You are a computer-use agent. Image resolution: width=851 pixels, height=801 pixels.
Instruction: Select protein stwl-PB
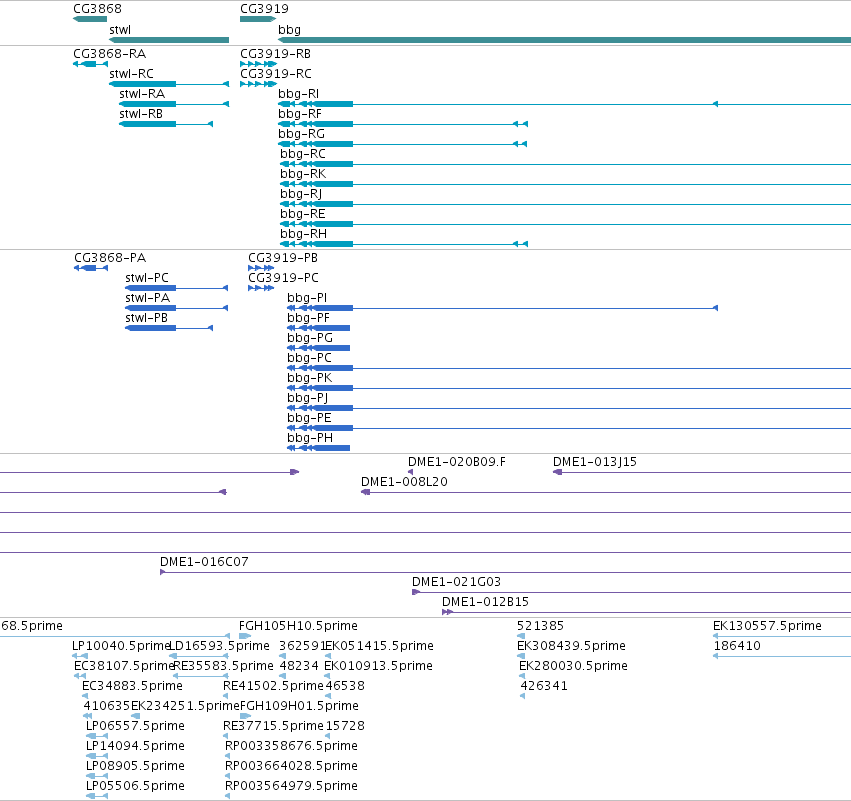point(147,318)
